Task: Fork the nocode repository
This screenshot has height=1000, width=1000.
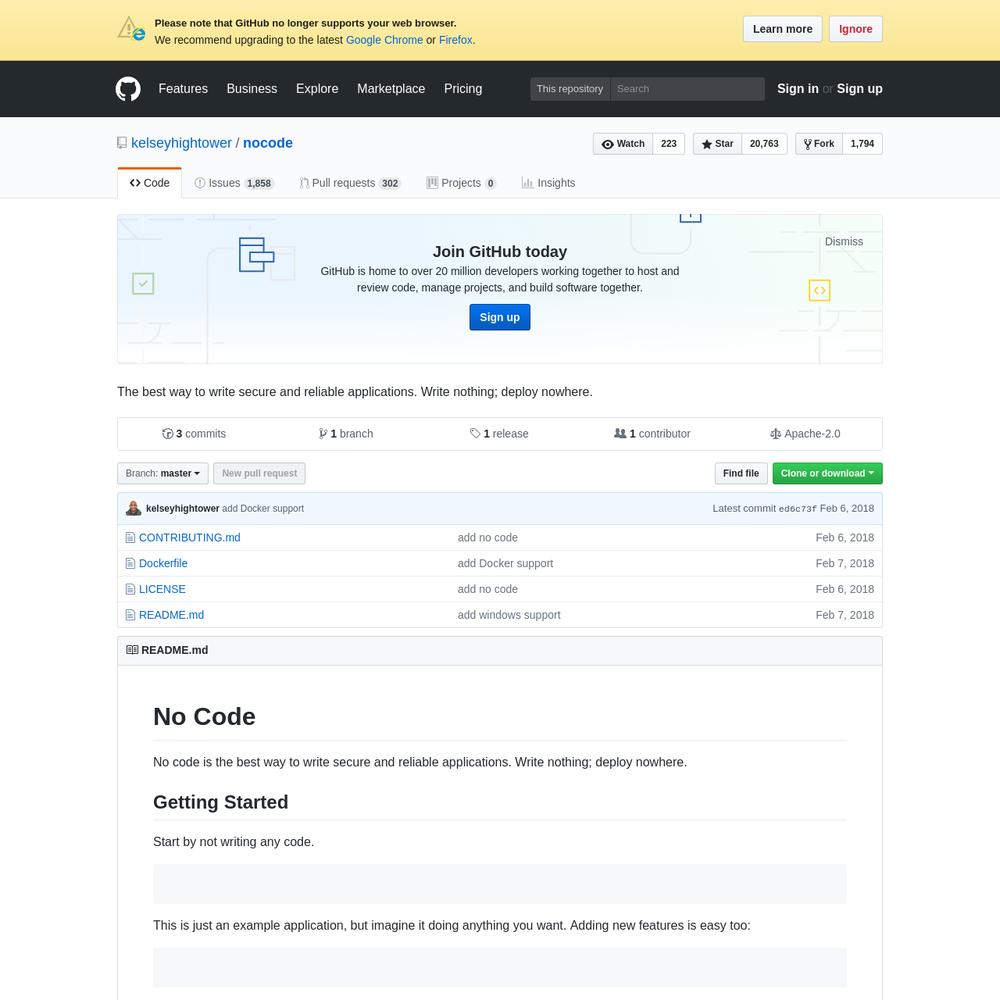Action: pyautogui.click(x=819, y=143)
